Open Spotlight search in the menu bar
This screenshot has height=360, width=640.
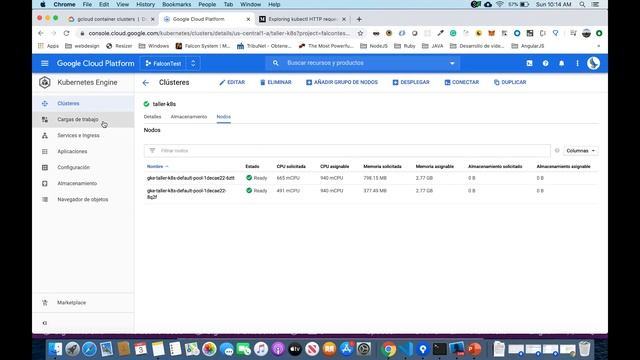coord(582,4)
